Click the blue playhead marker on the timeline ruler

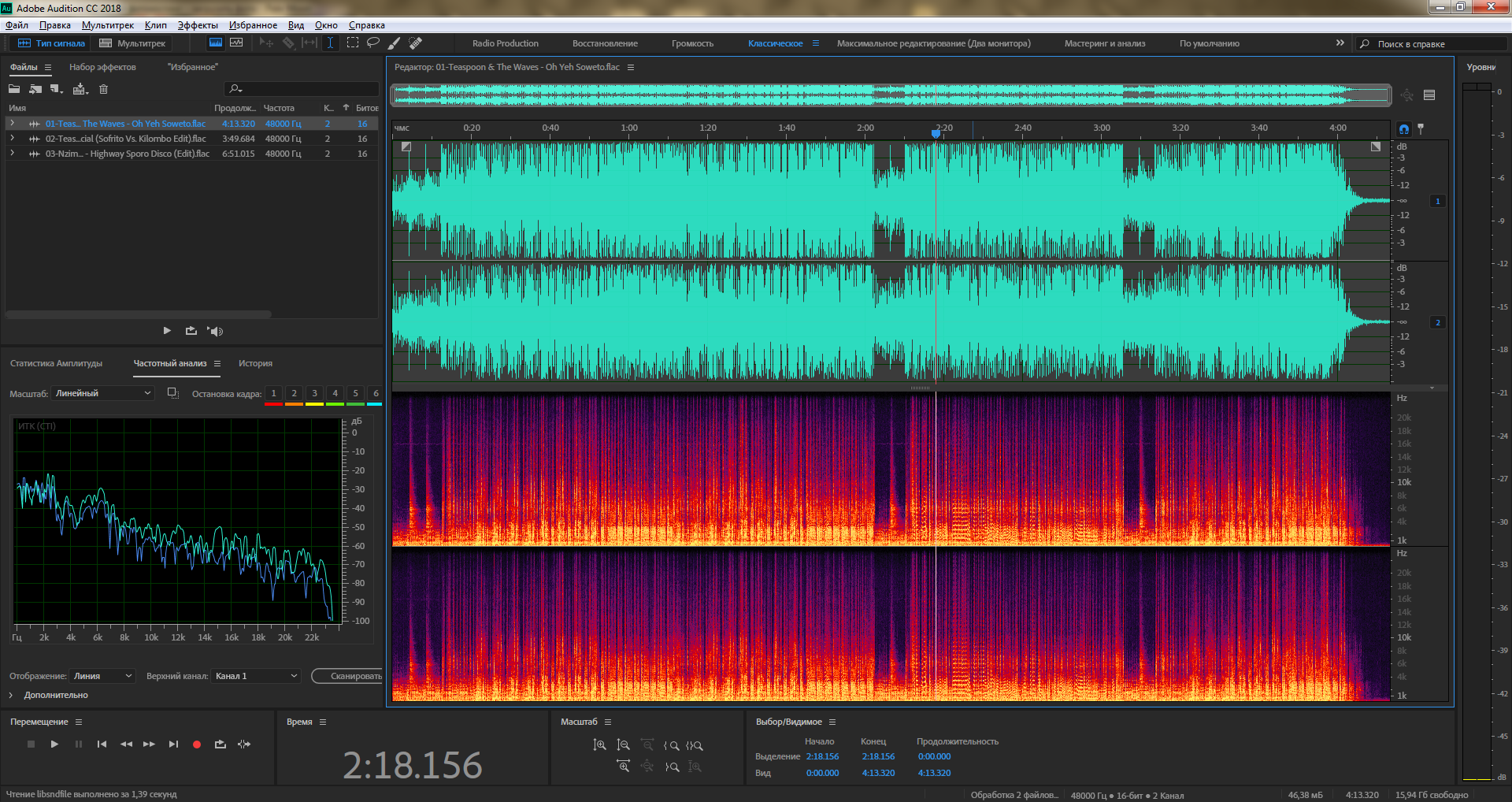[936, 133]
